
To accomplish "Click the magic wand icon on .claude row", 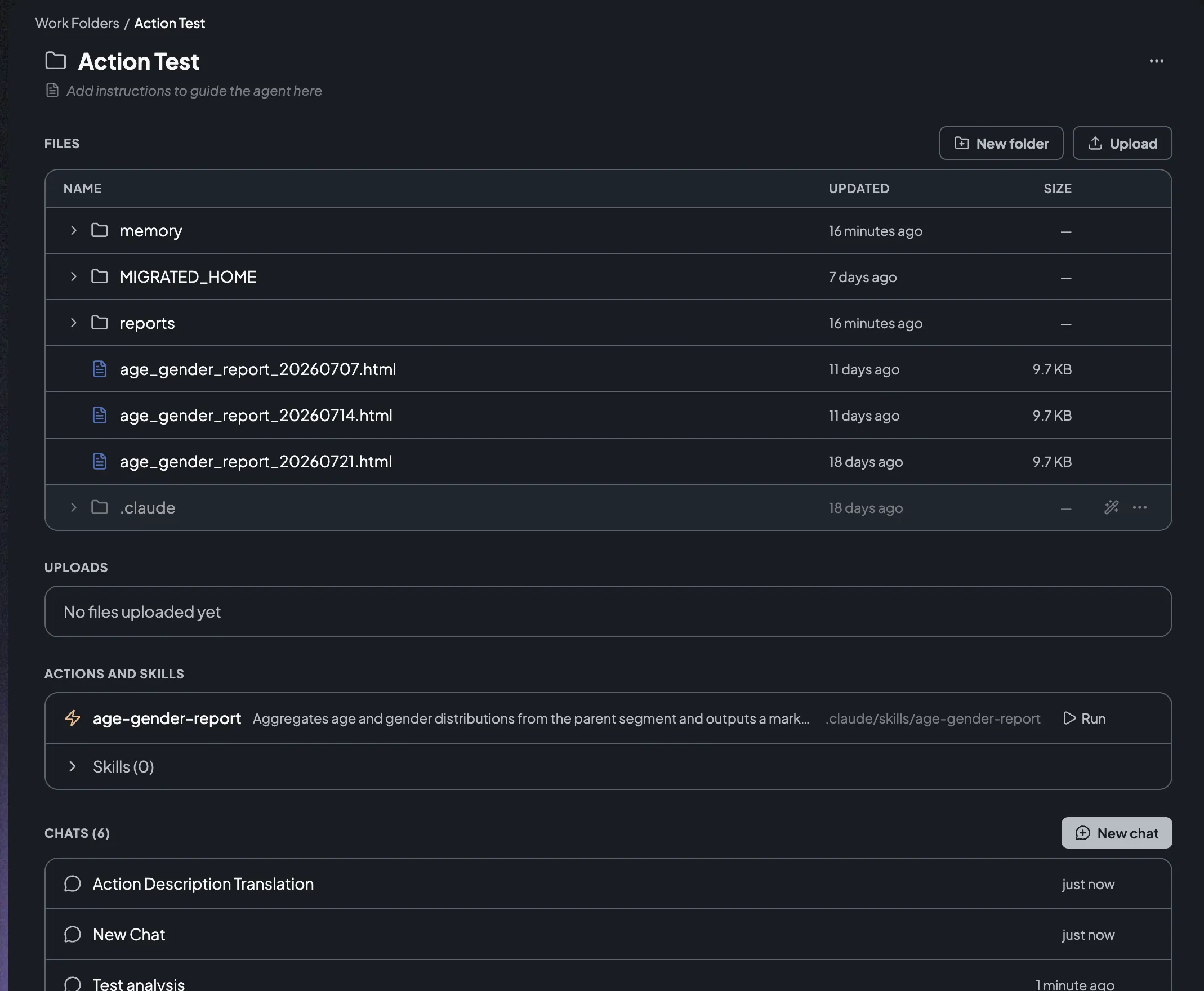I will [1111, 507].
